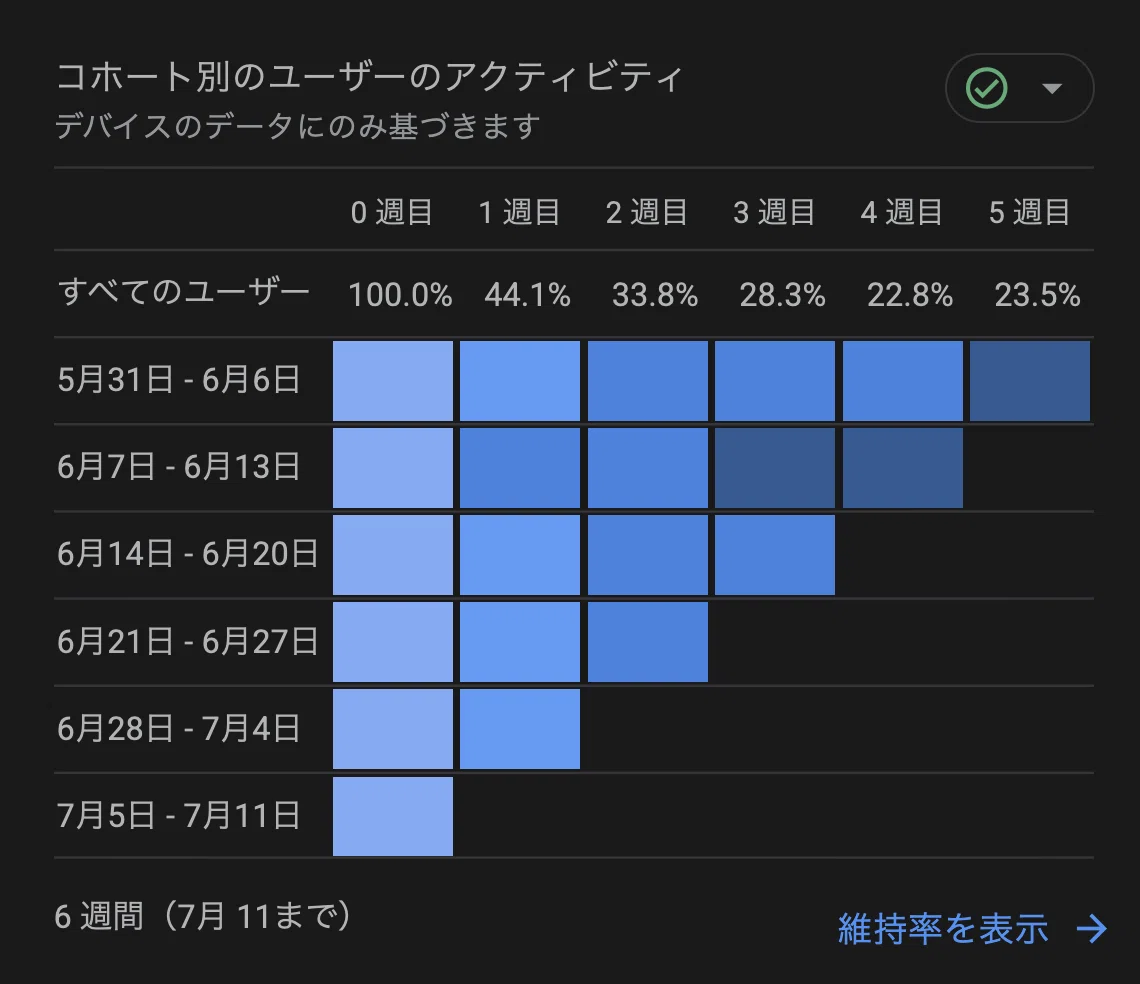Select the 5 週目 column header

point(1029,212)
